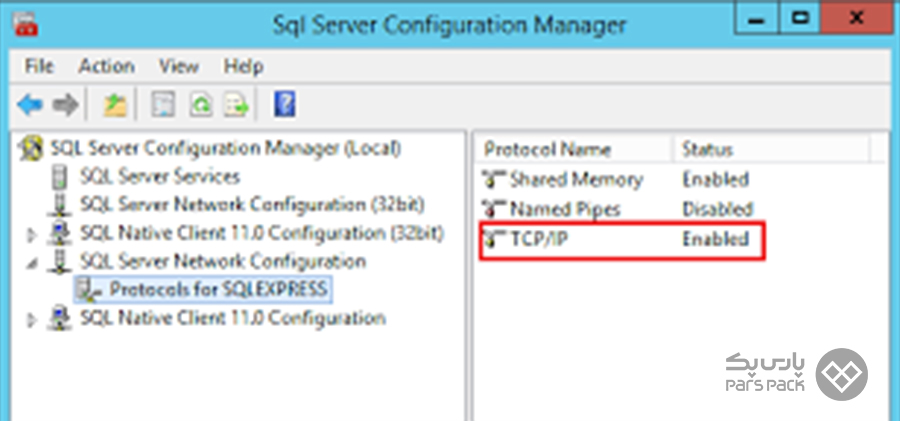Click the Back arrow toolbar icon
900x421 pixels.
tap(30, 105)
